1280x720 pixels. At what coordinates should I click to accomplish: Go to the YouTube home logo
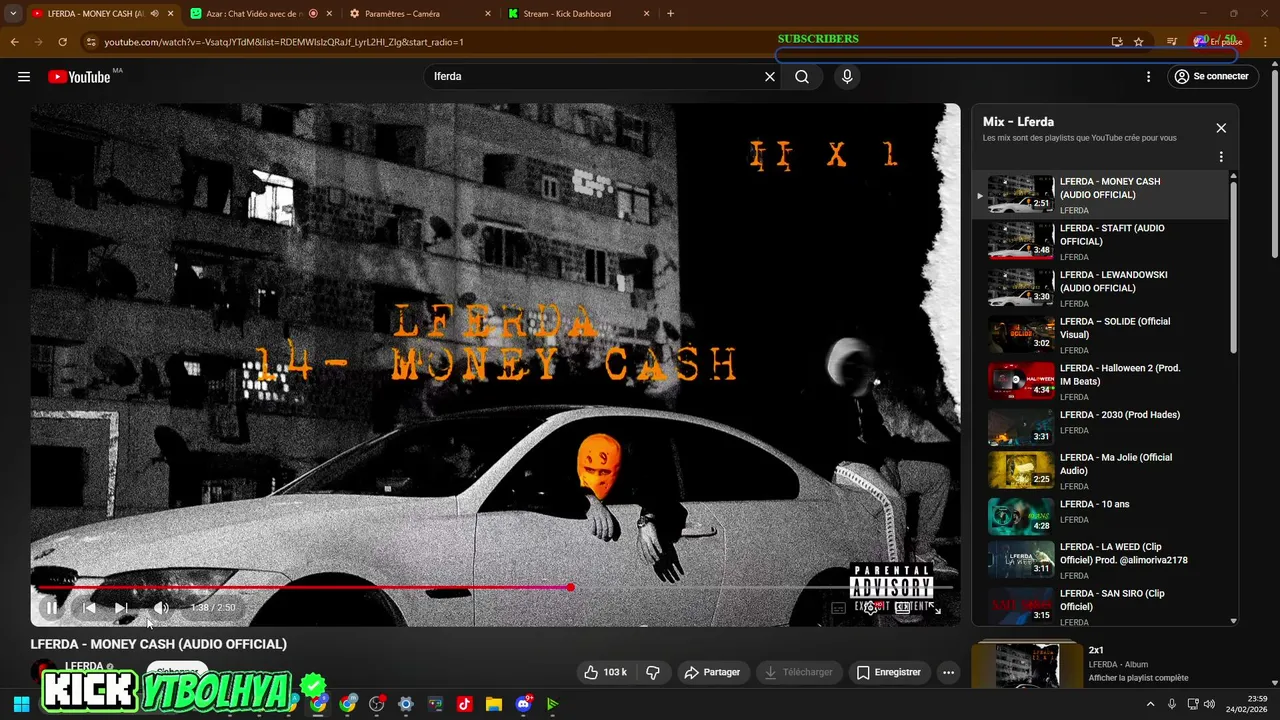(79, 76)
